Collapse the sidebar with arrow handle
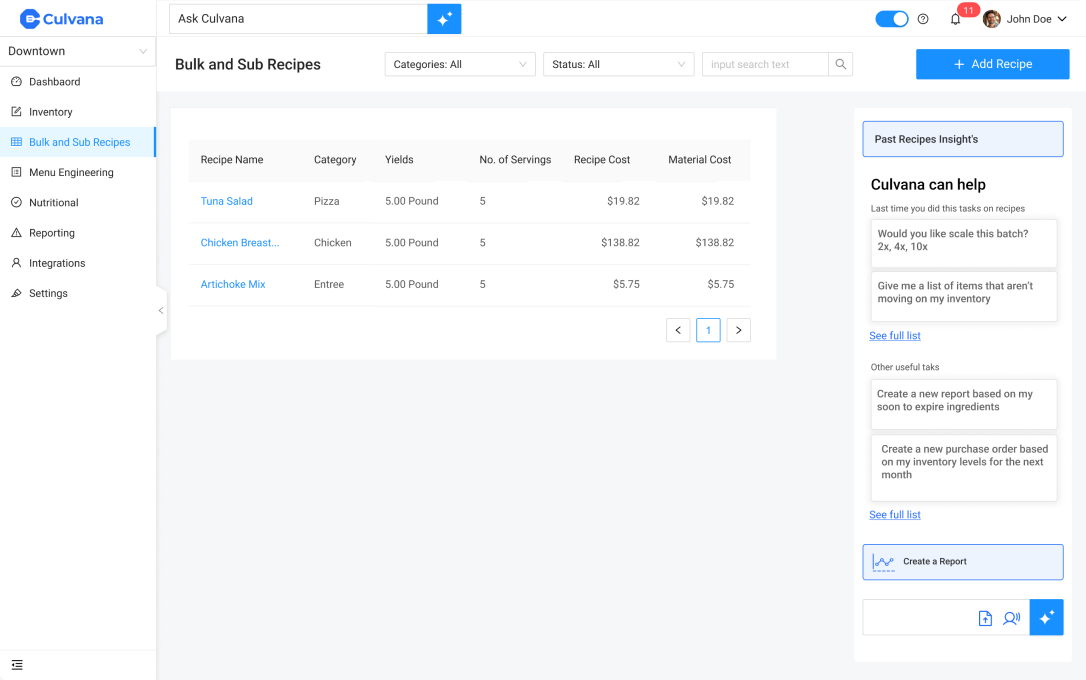This screenshot has height=680, width=1086. (160, 310)
